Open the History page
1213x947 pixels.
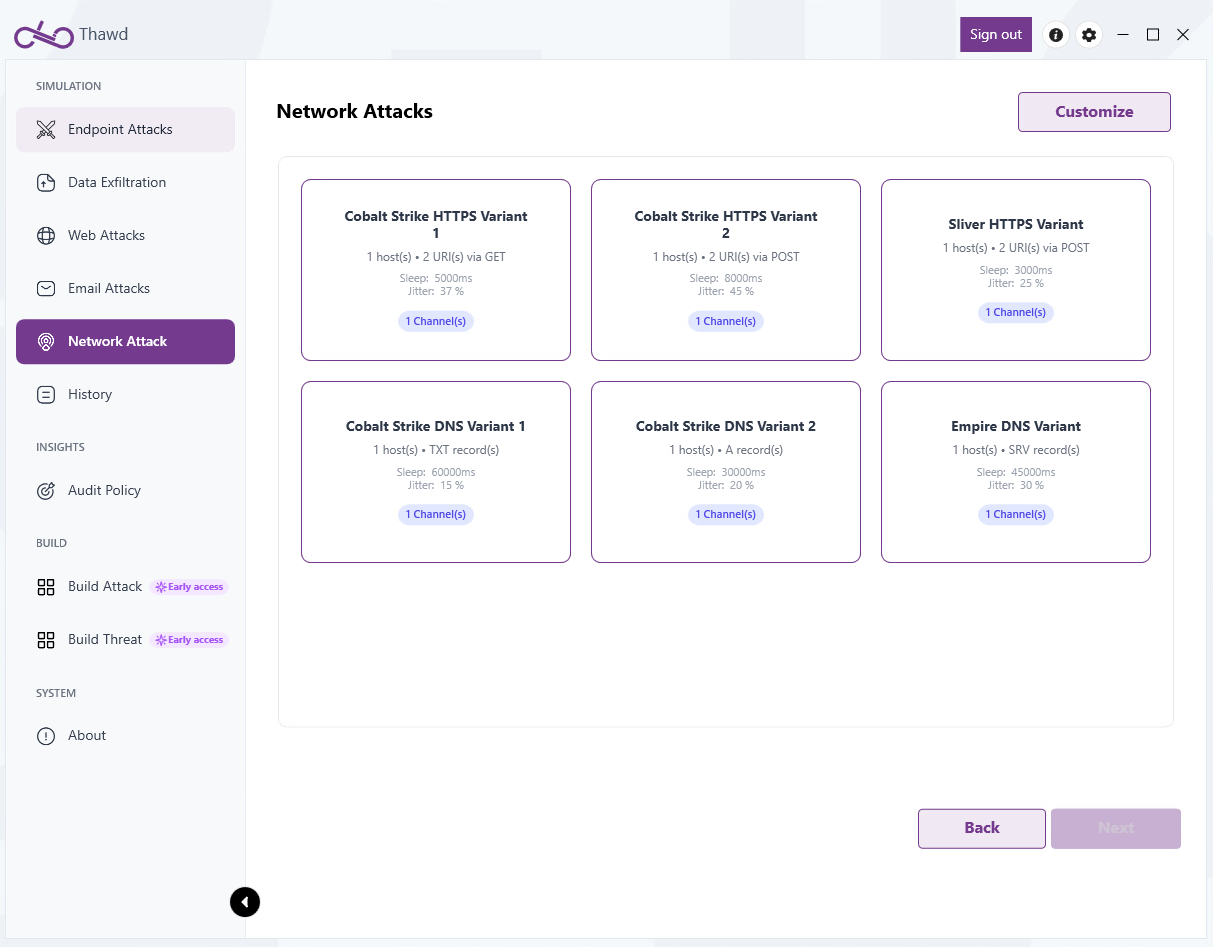(125, 395)
